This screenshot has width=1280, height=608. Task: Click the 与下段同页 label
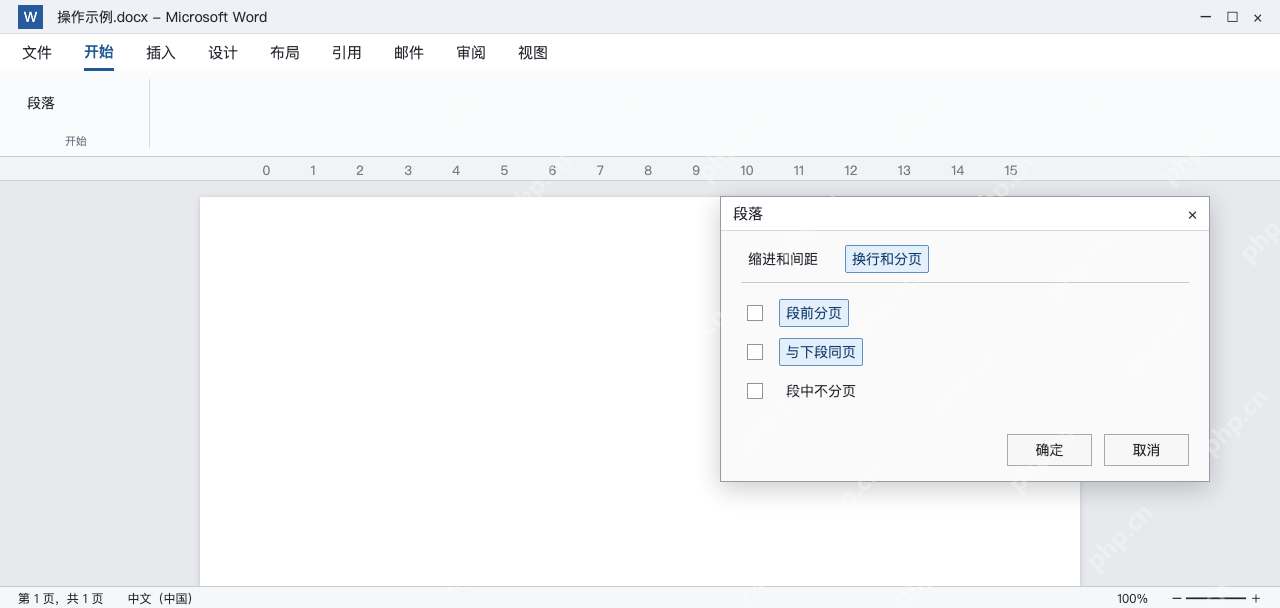coord(821,352)
